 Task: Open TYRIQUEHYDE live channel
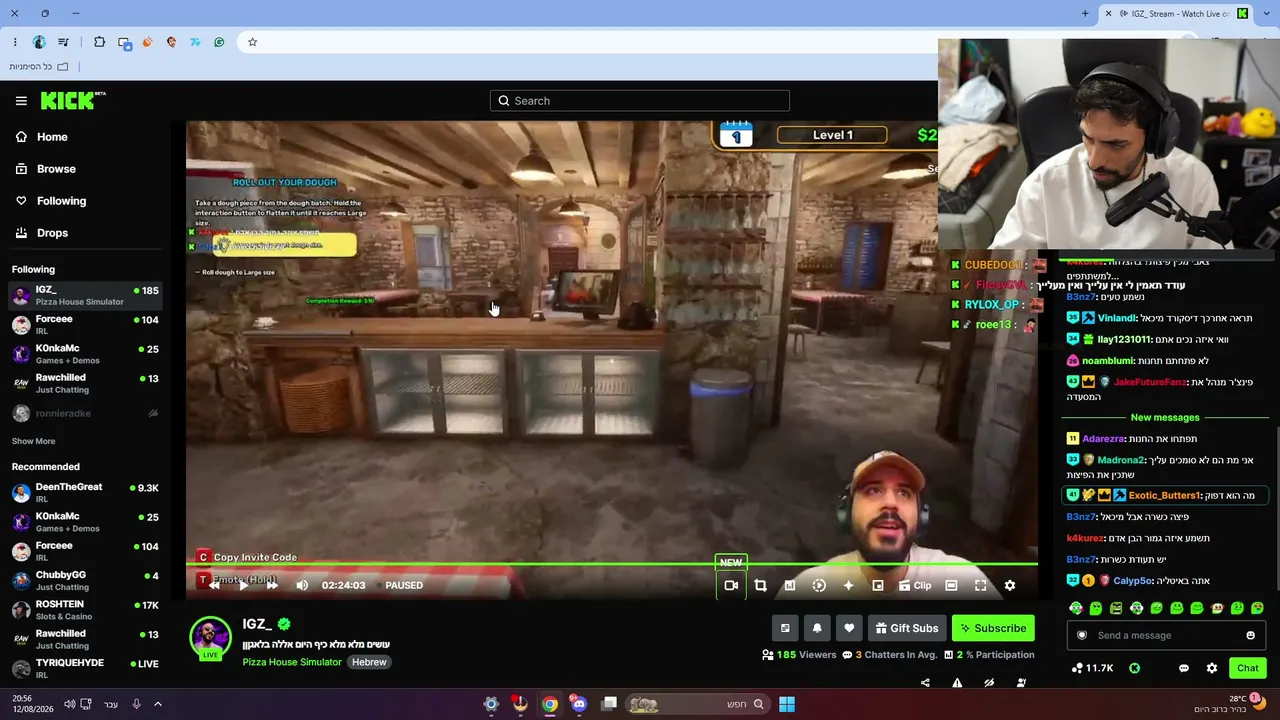tap(86, 667)
